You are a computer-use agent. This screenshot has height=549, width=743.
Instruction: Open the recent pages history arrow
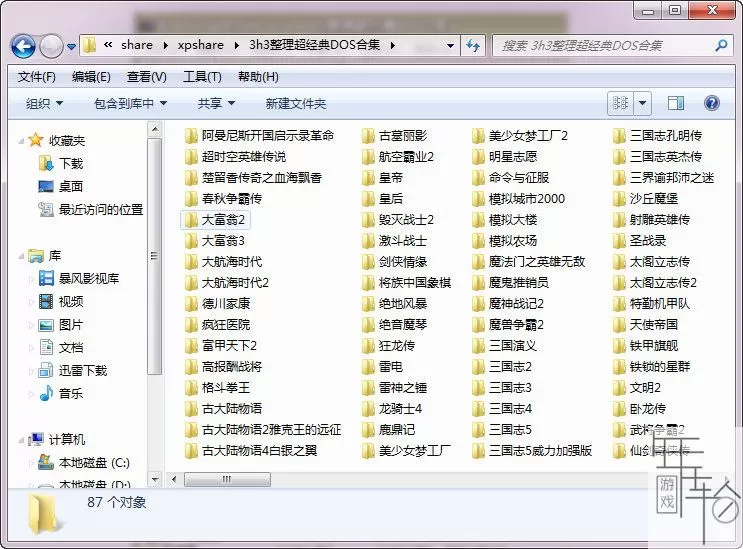pos(72,46)
